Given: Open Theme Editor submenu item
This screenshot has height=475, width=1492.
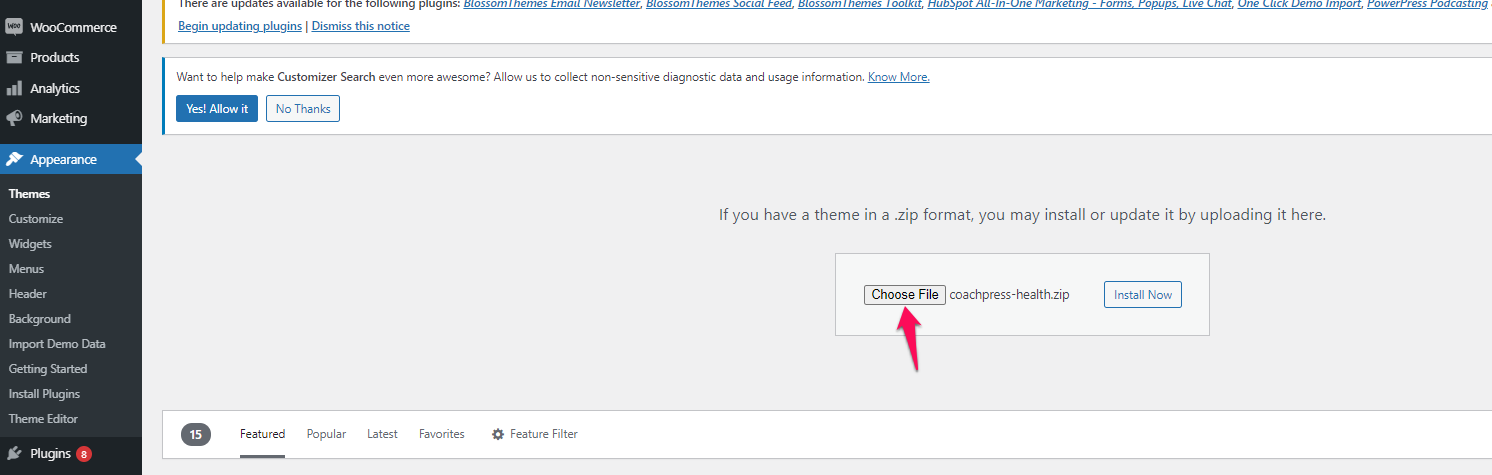Looking at the screenshot, I should pos(43,419).
